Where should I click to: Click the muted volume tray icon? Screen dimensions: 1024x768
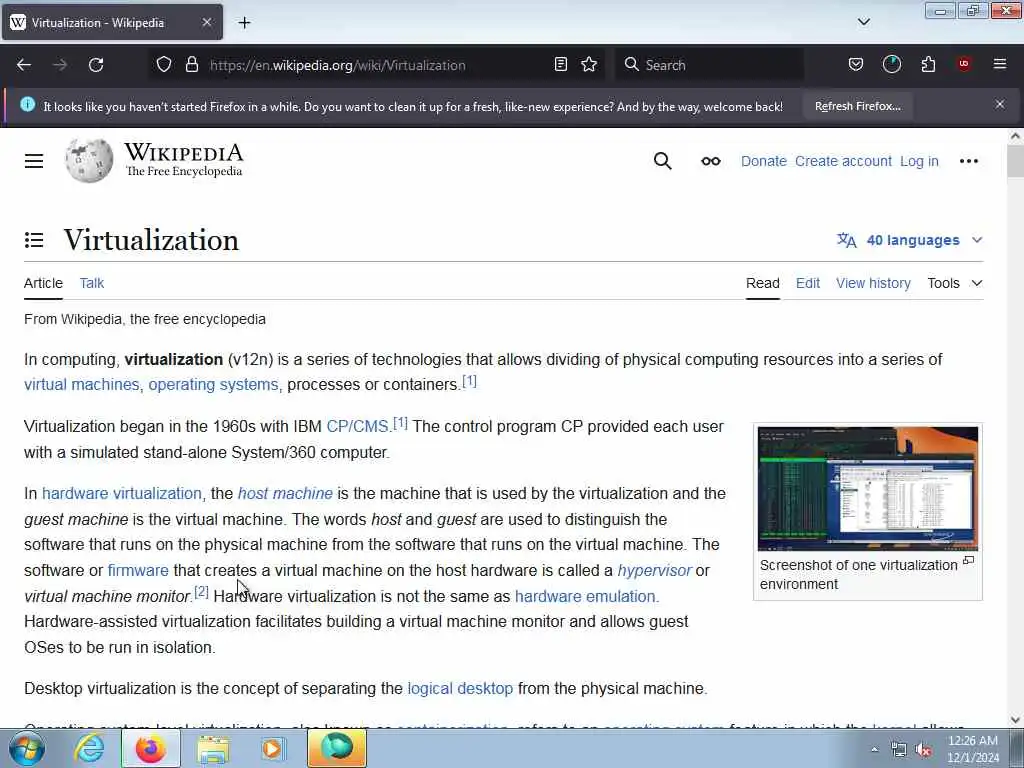click(x=923, y=750)
